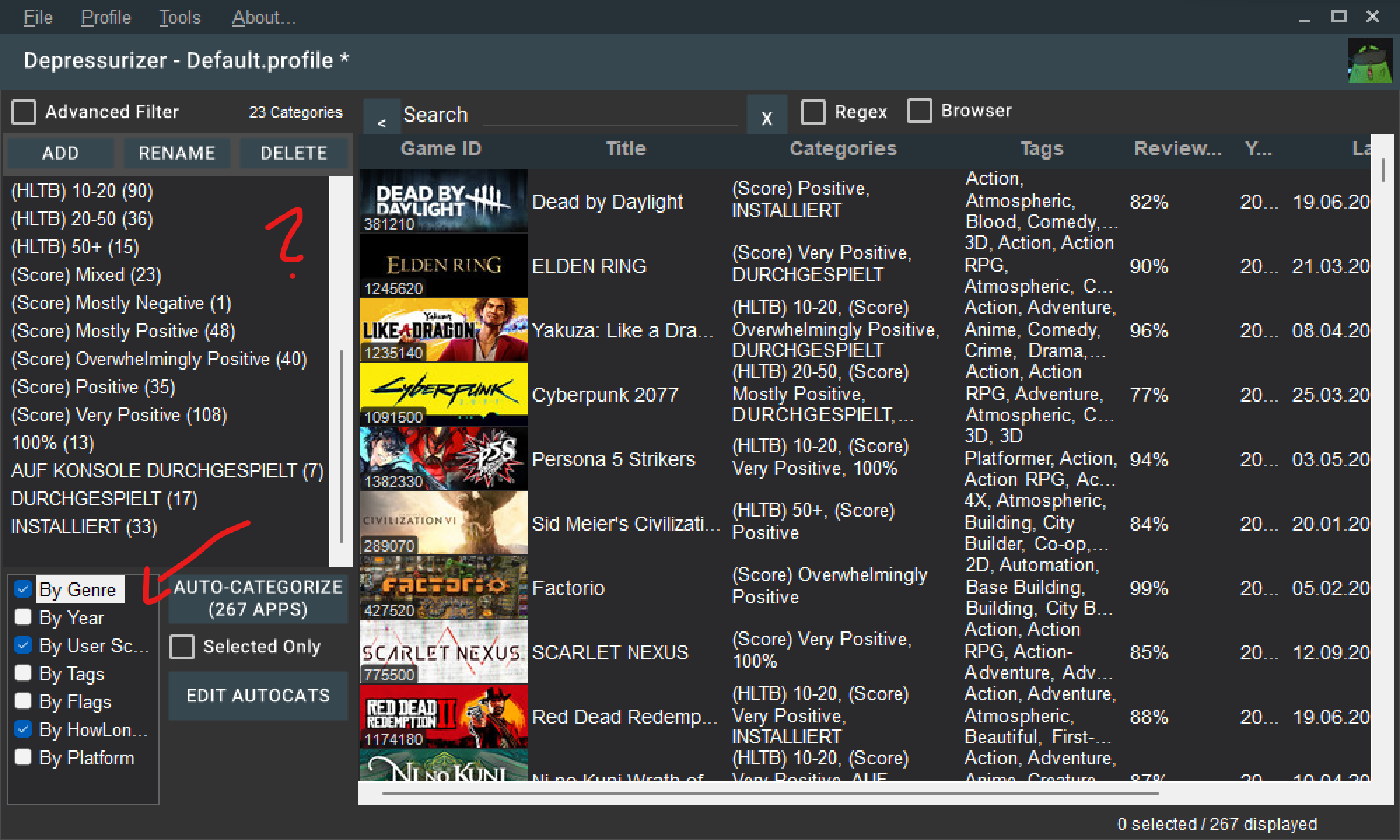Clear search with the X button
The height and width of the screenshot is (840, 1400).
[x=766, y=118]
